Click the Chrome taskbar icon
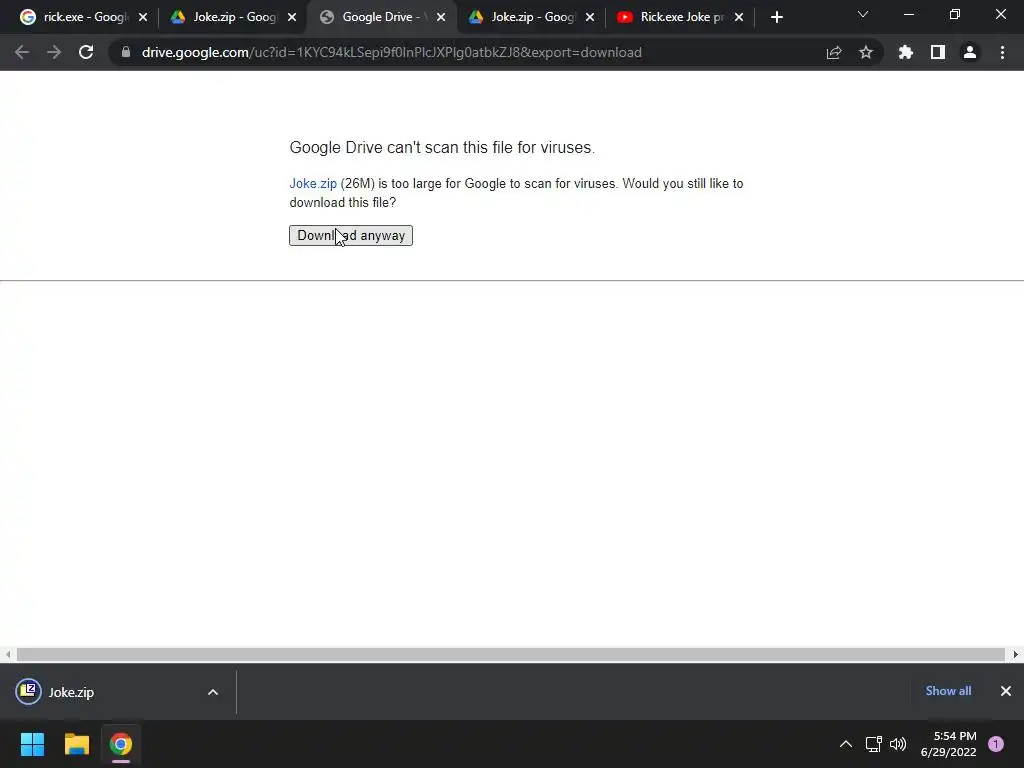 click(121, 744)
